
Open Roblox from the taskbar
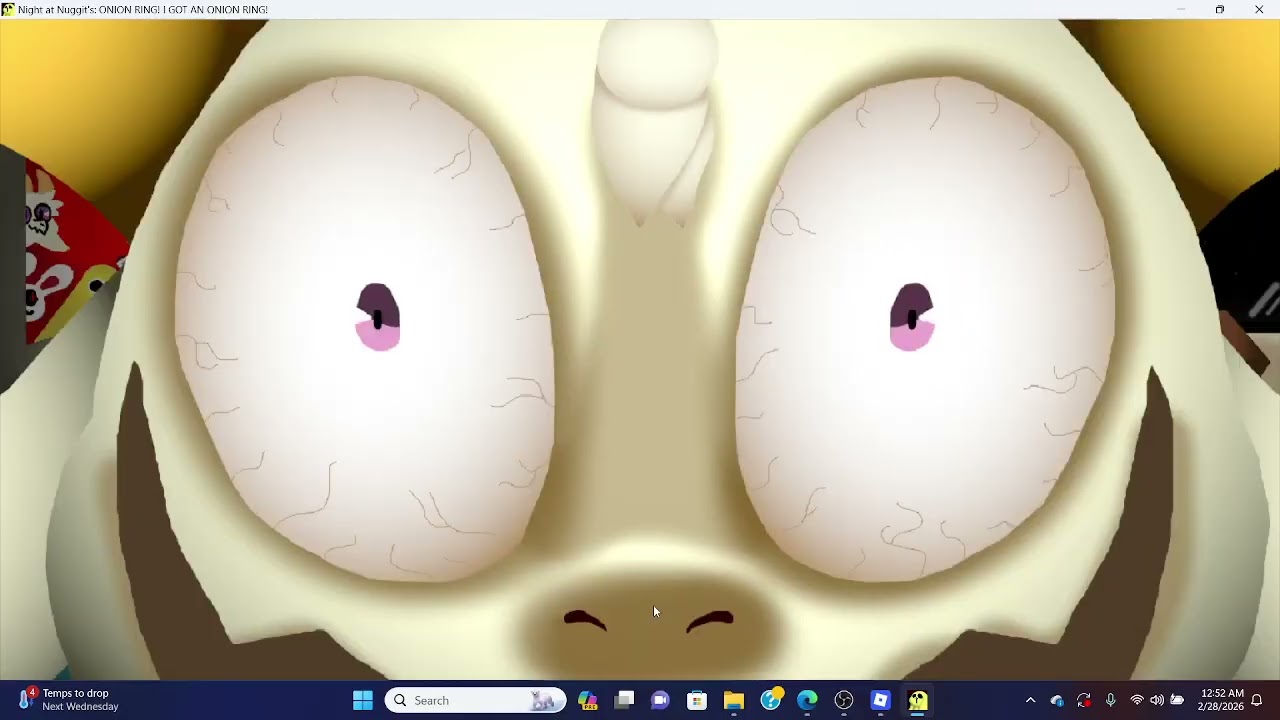pyautogui.click(x=881, y=700)
